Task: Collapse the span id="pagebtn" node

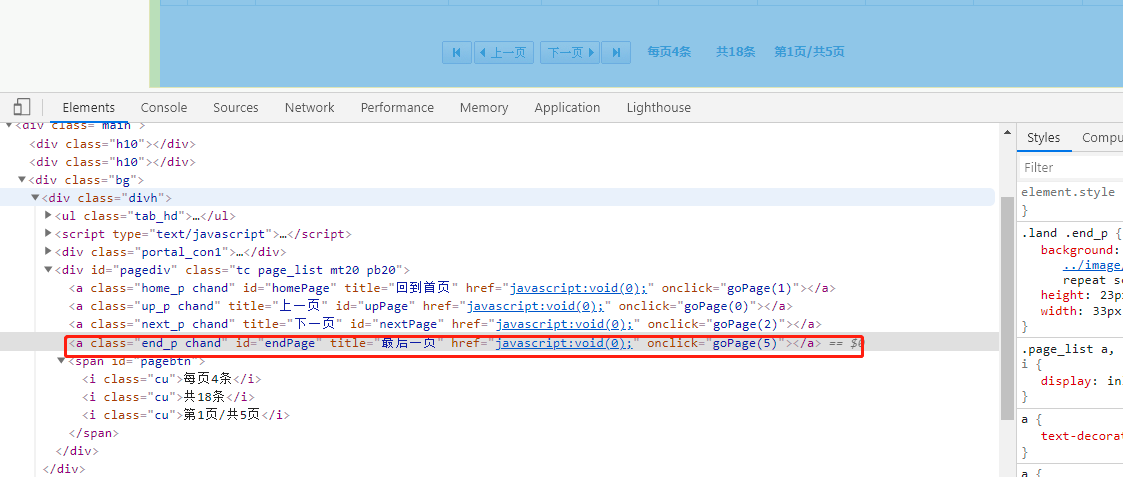Action: [x=61, y=361]
